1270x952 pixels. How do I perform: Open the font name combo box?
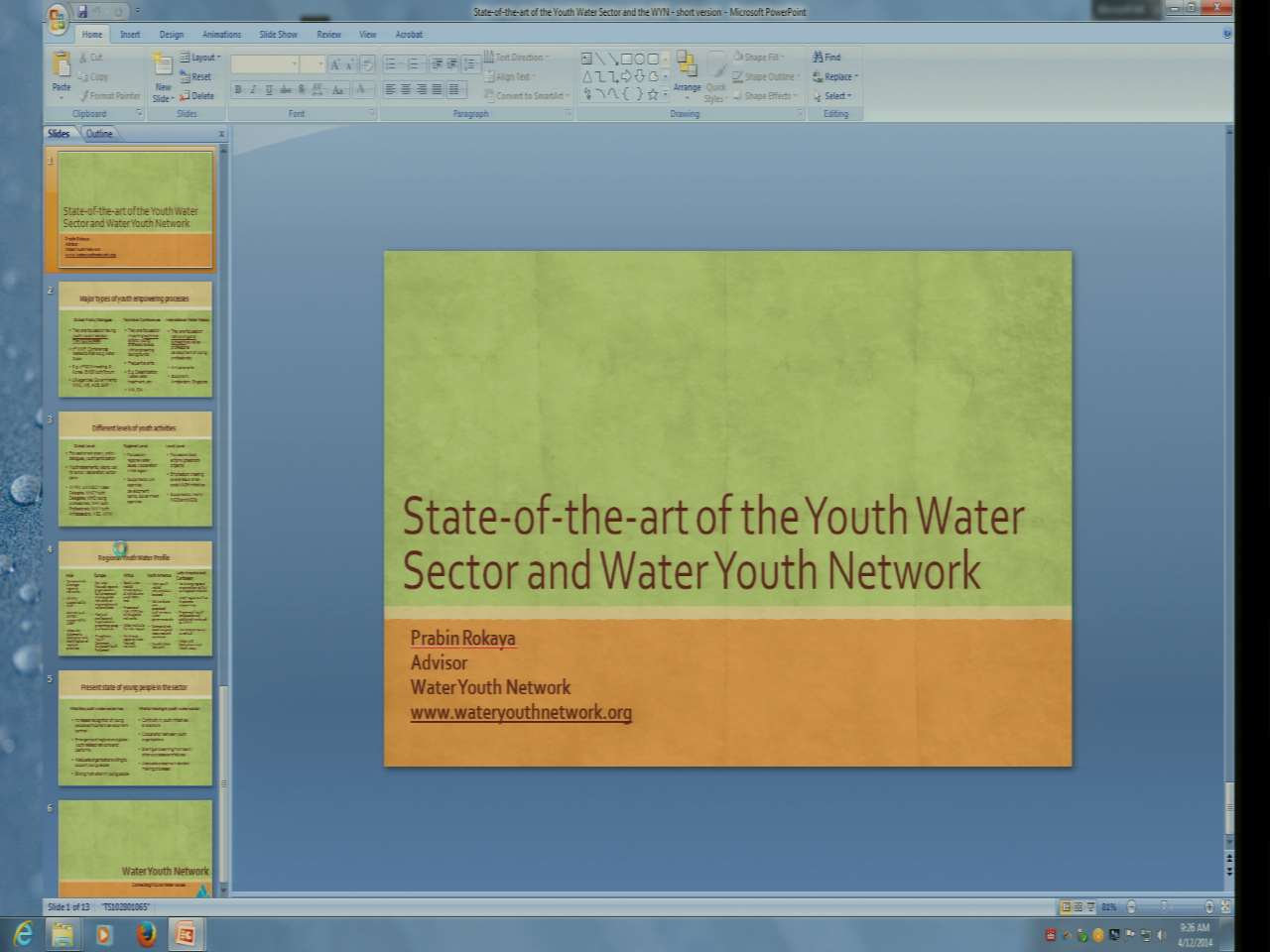[x=265, y=64]
